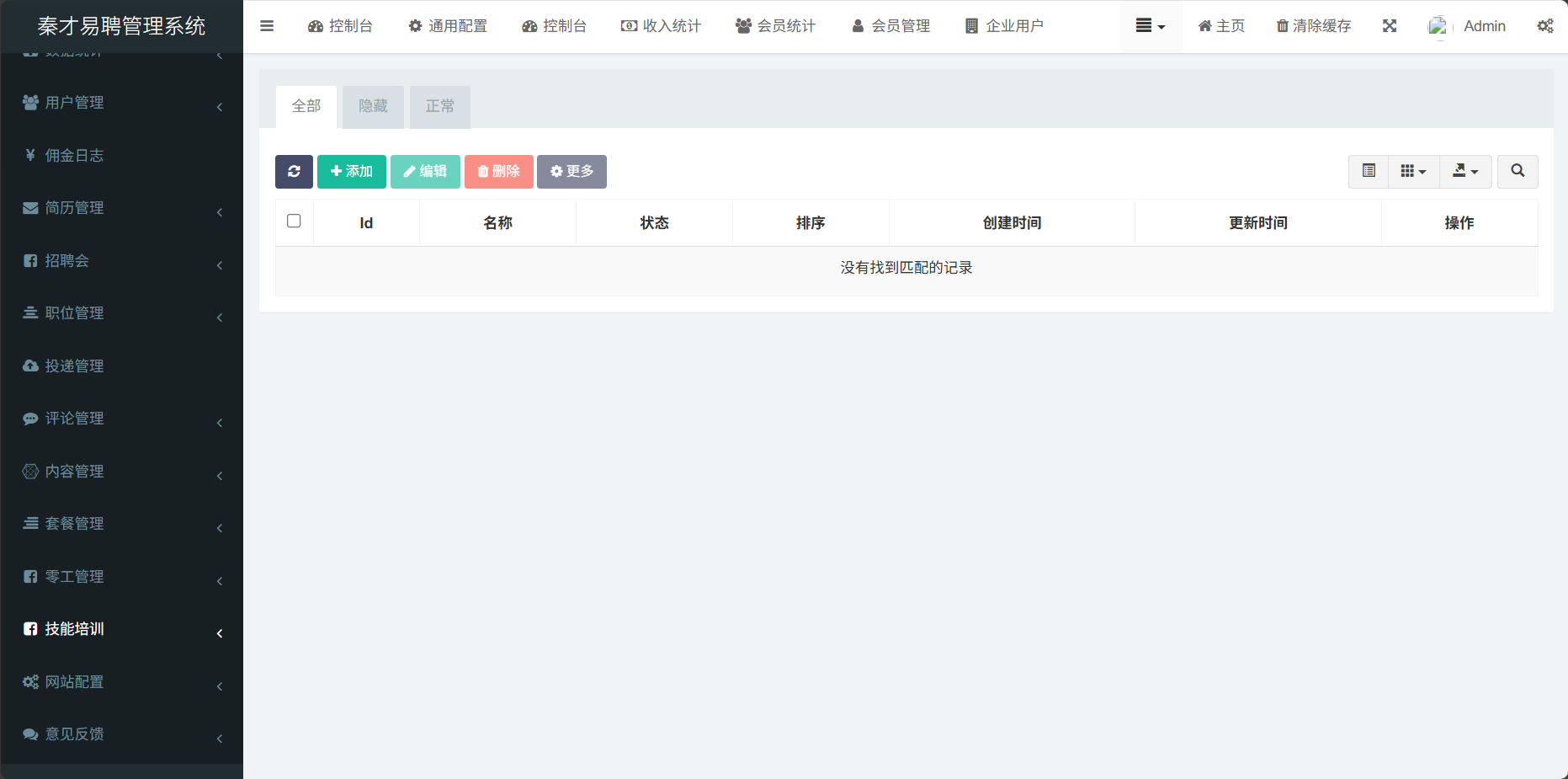Open the columns visibility dropdown
The height and width of the screenshot is (779, 1568).
pos(1414,172)
